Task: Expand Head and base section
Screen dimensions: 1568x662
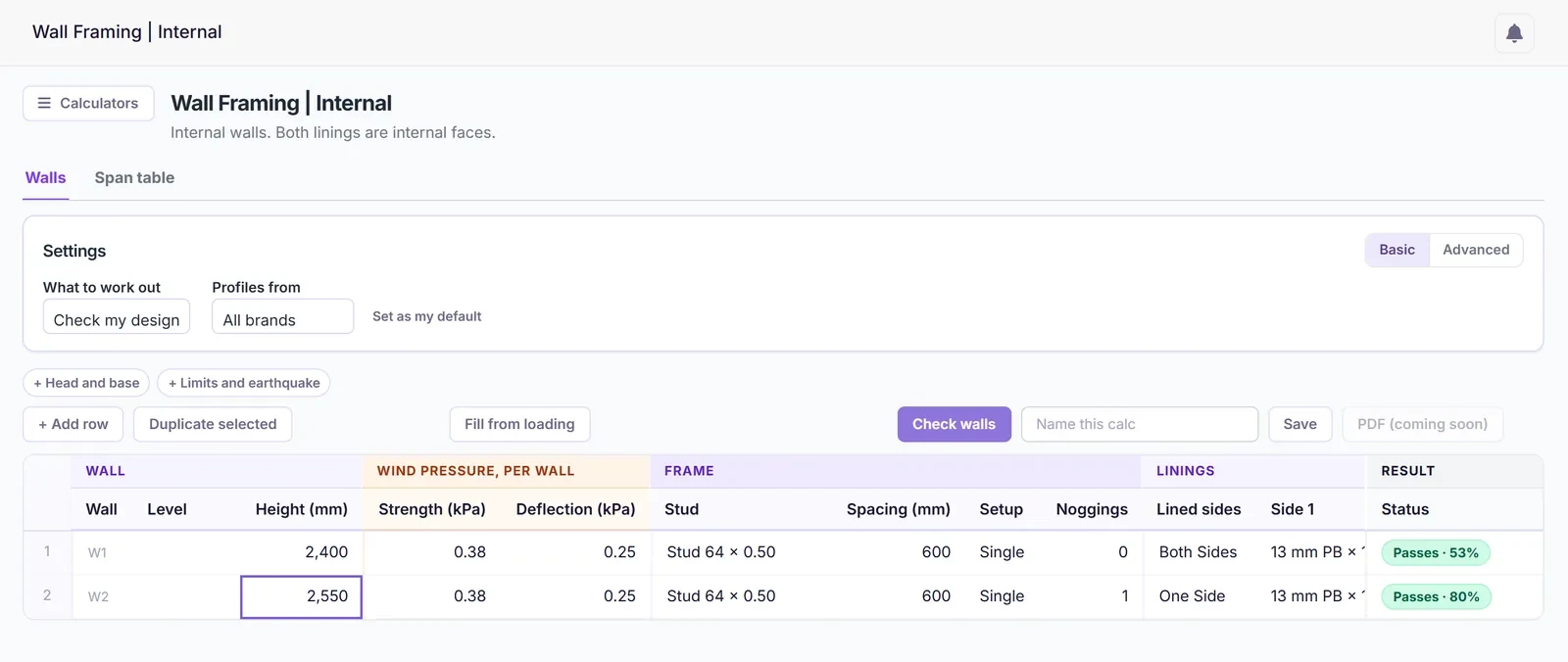Action: (x=86, y=383)
